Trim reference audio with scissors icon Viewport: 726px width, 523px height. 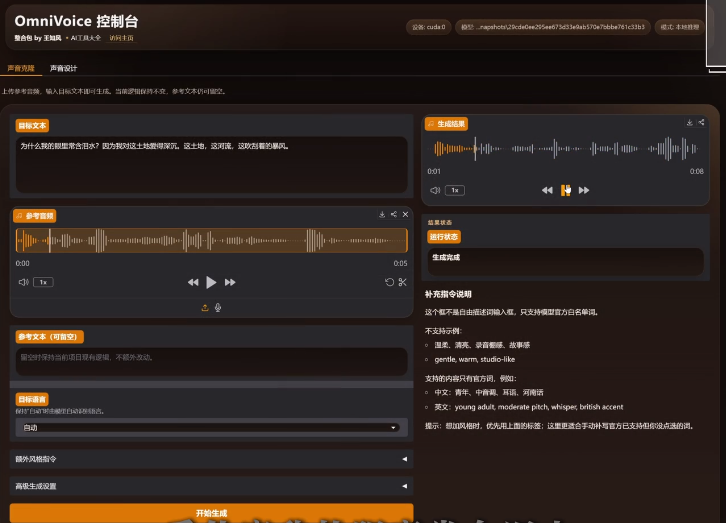[402, 282]
